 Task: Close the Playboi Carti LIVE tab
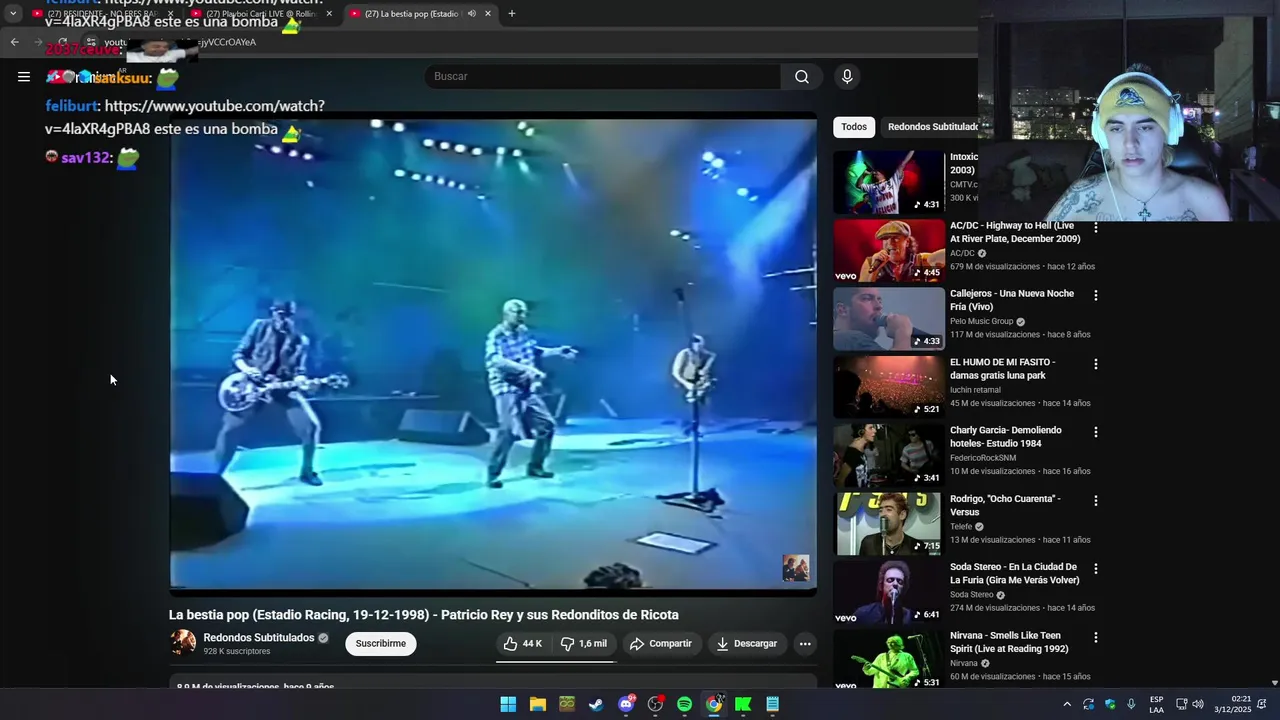click(x=329, y=14)
